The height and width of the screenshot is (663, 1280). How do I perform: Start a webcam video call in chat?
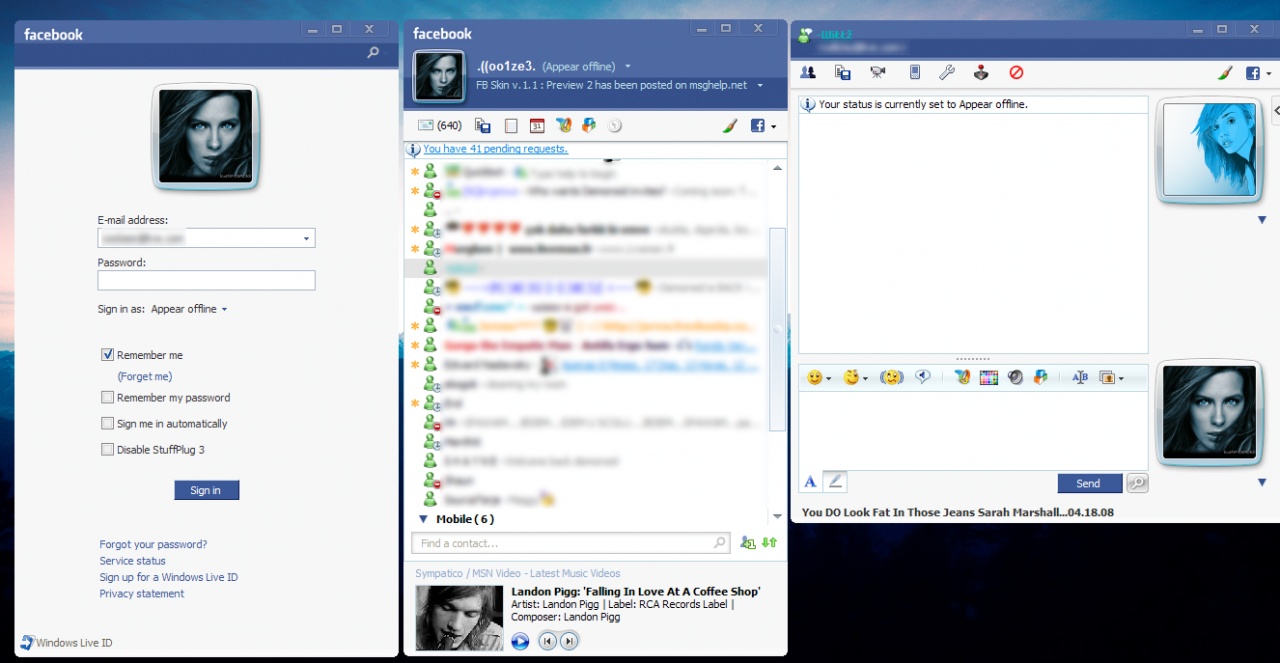pos(878,72)
